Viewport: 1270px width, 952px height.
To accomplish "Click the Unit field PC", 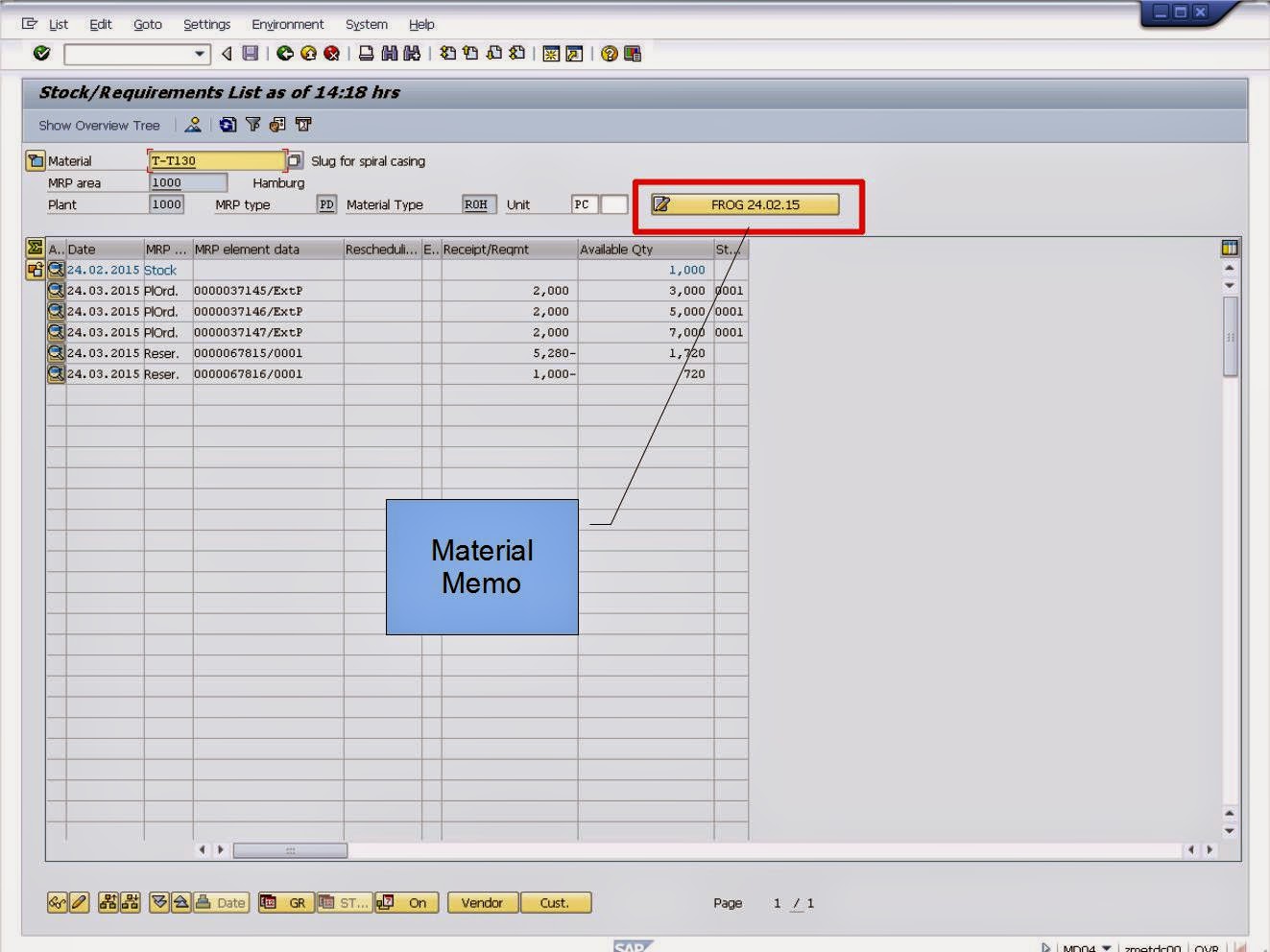I will 585,204.
